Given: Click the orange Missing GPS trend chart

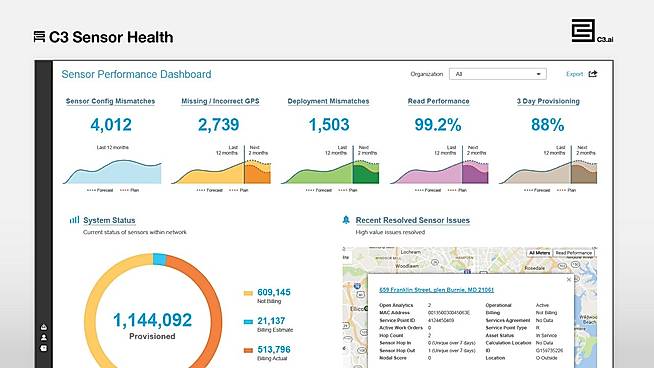Looking at the screenshot, I should 221,172.
